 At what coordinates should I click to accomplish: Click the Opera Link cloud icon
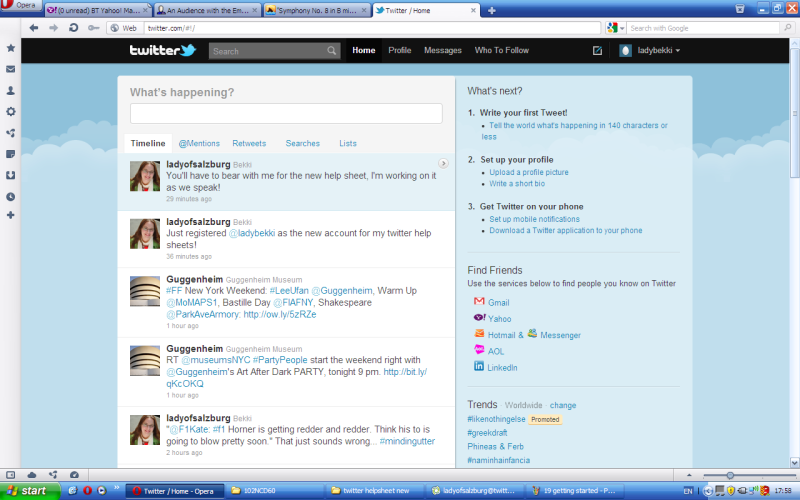(32, 474)
